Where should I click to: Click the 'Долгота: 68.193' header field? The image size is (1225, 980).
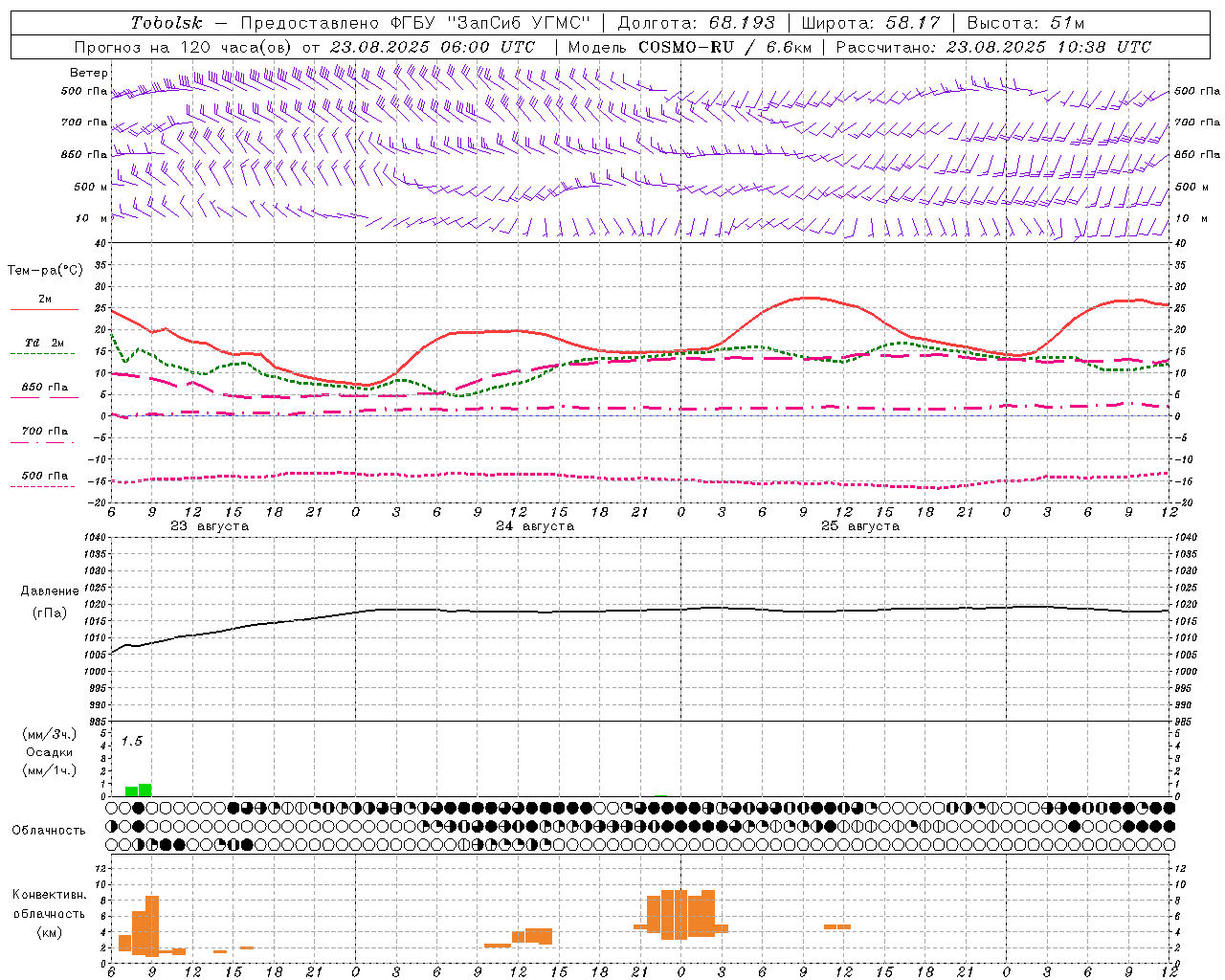(697, 23)
